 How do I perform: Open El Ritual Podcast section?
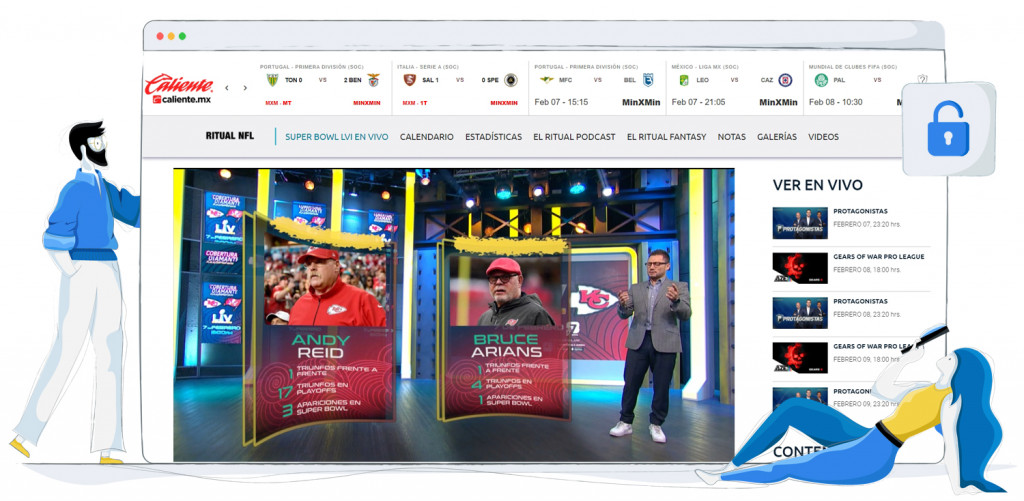coord(574,137)
